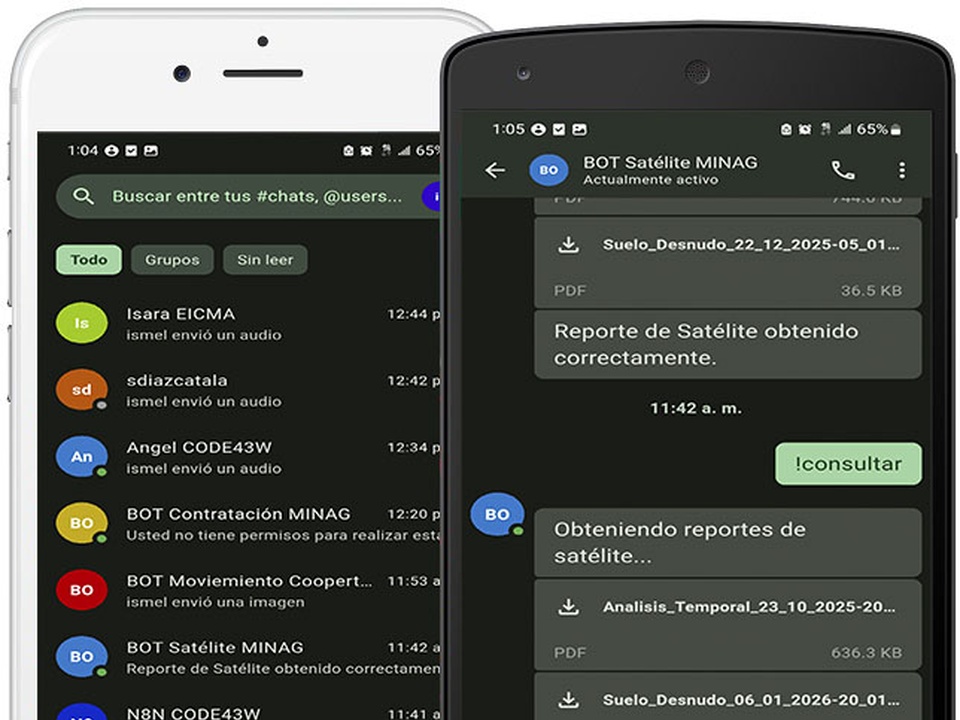Tap the BOT Satélite MINAG header title
This screenshot has height=720, width=960.
(x=670, y=163)
